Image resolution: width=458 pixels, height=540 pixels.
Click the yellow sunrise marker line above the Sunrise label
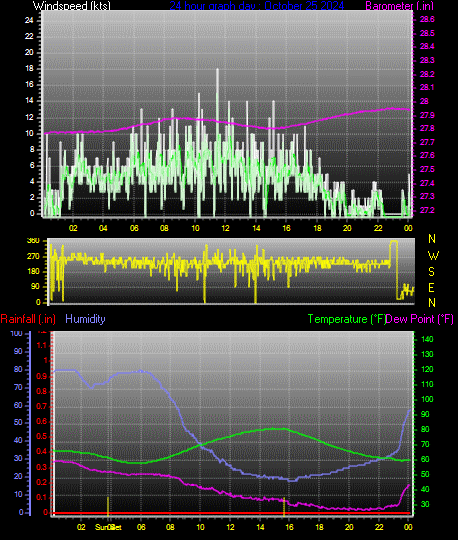[x=108, y=507]
